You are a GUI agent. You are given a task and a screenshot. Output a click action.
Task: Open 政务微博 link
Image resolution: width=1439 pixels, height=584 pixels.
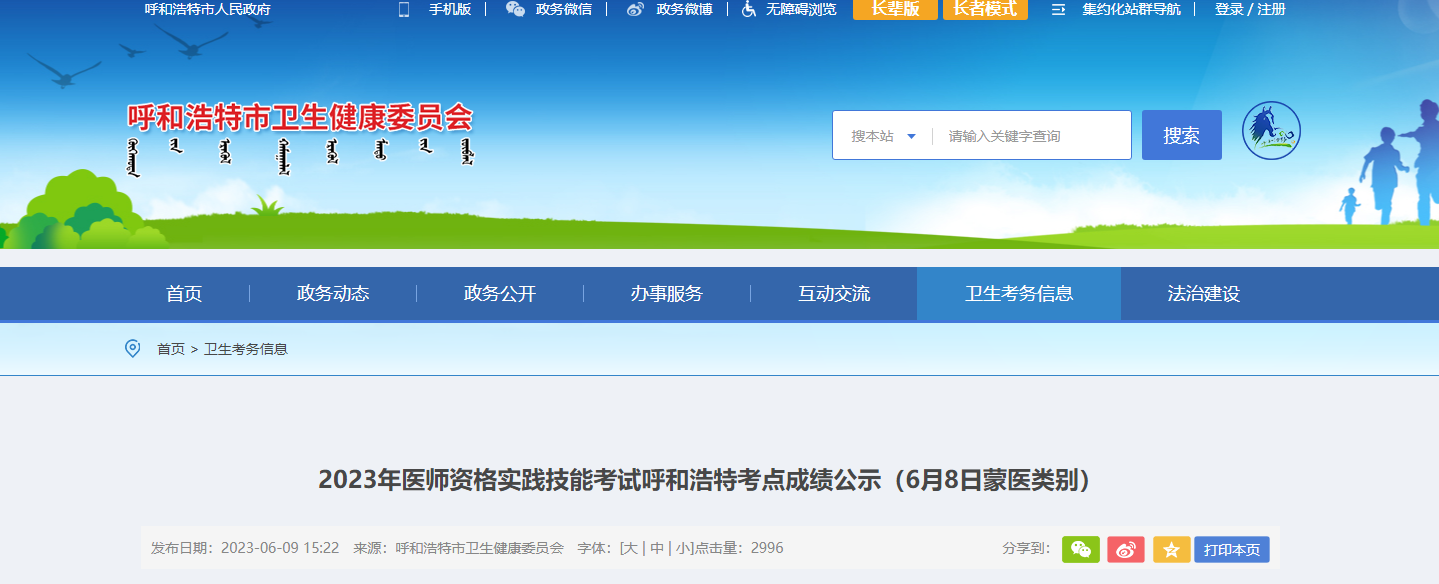tap(685, 9)
